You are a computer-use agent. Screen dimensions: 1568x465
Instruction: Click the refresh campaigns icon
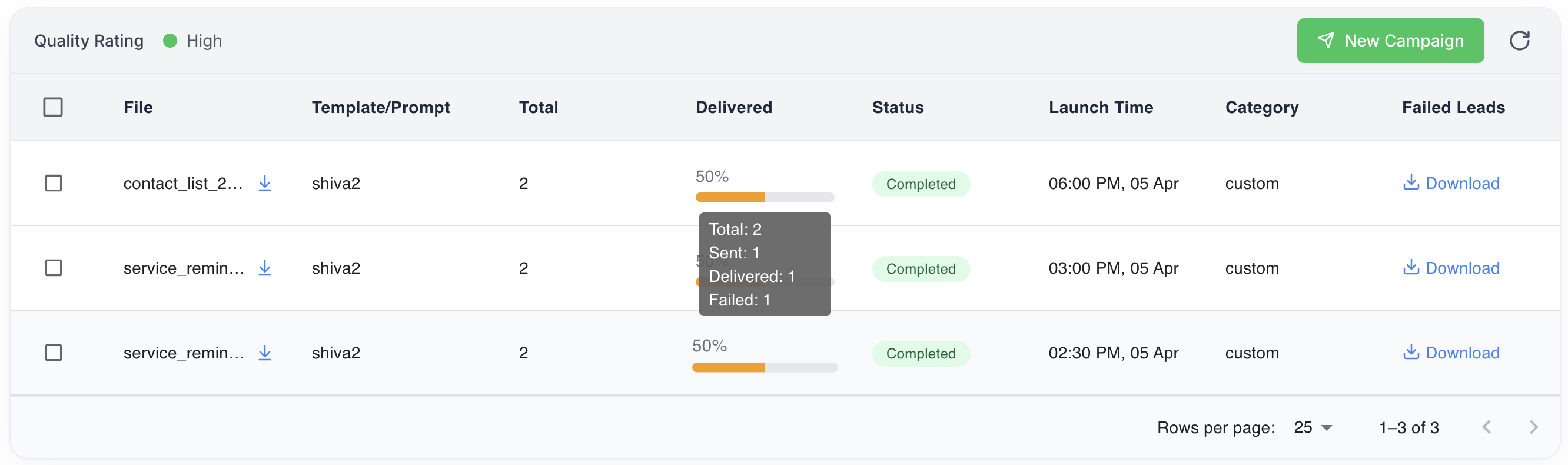[x=1519, y=41]
